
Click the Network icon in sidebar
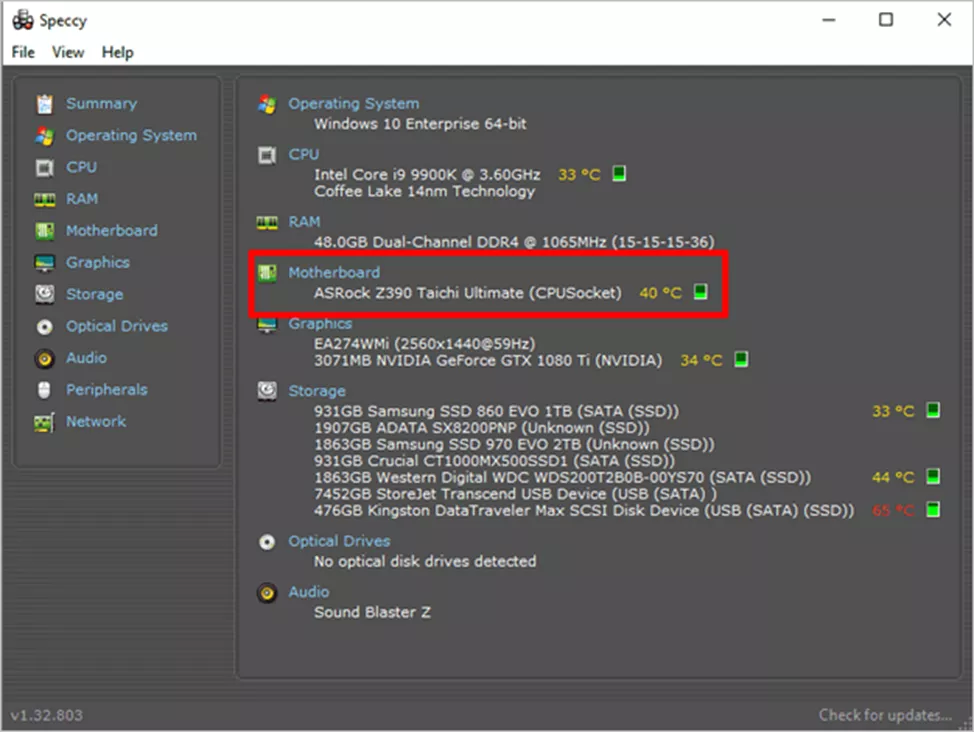point(44,422)
